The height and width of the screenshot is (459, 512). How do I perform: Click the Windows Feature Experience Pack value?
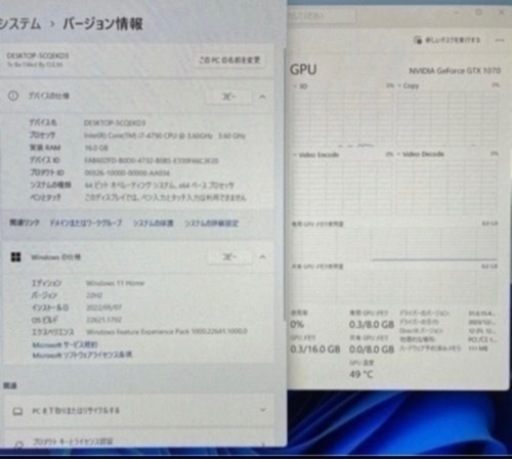[x=167, y=331]
